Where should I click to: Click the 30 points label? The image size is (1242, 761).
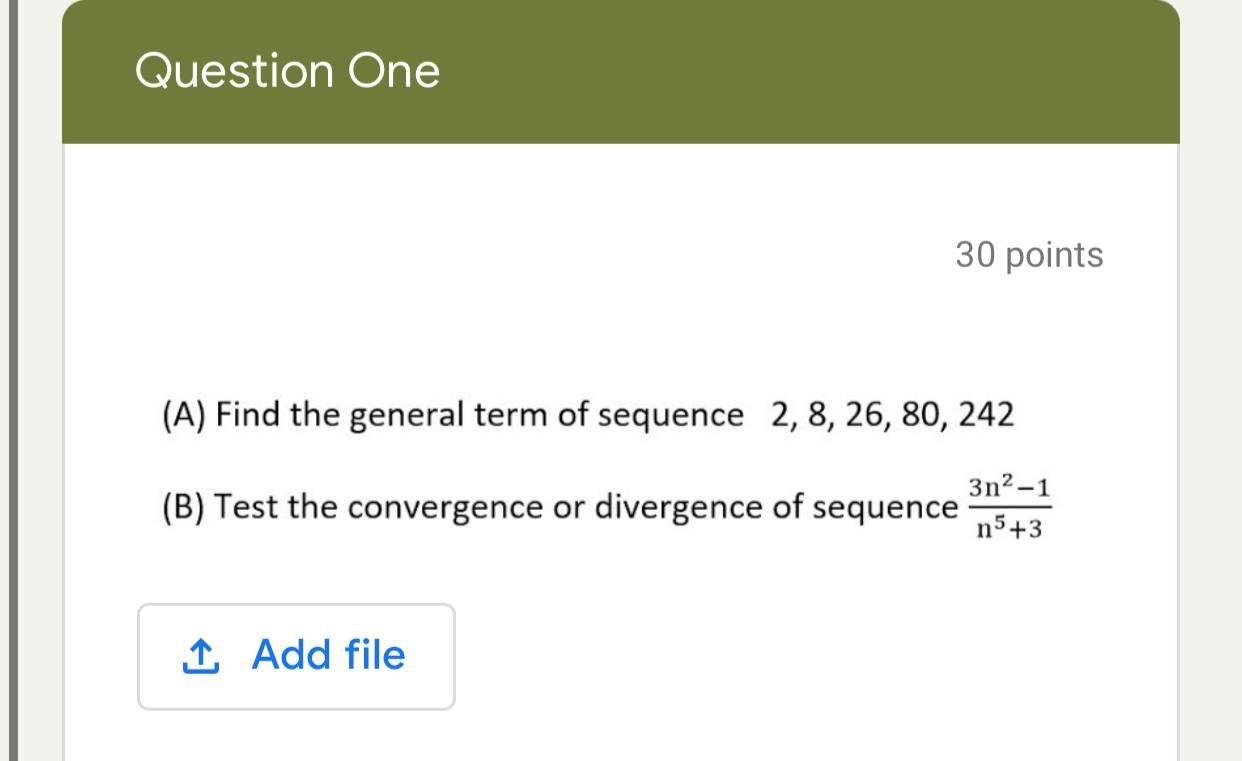pos(1029,255)
